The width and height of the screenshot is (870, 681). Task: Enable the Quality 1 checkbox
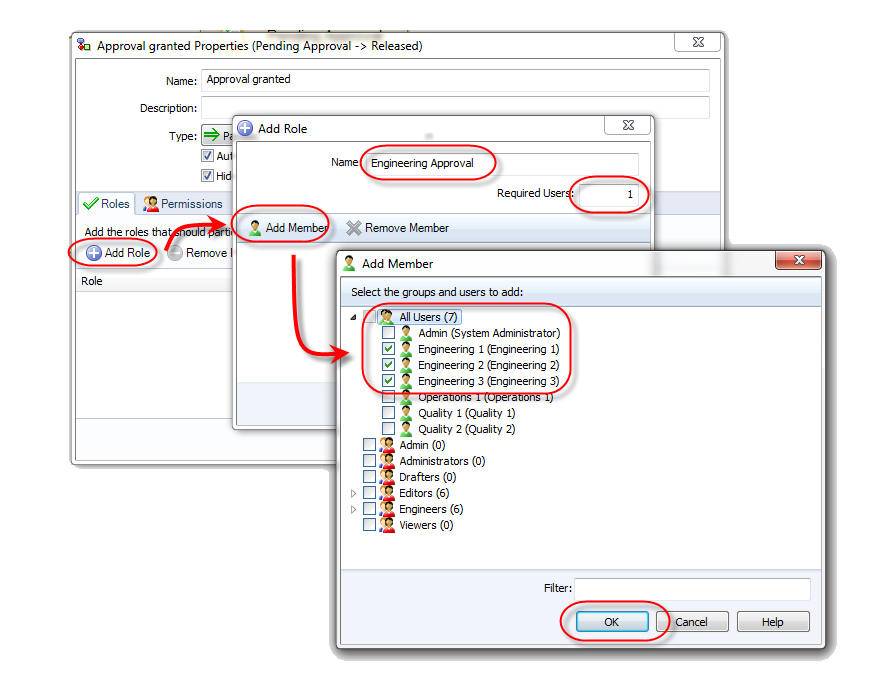389,412
